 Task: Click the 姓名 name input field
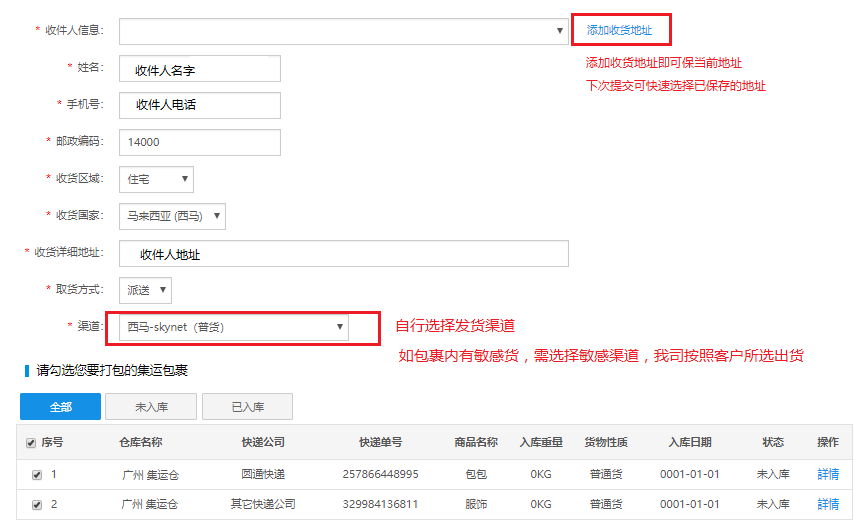coord(199,68)
